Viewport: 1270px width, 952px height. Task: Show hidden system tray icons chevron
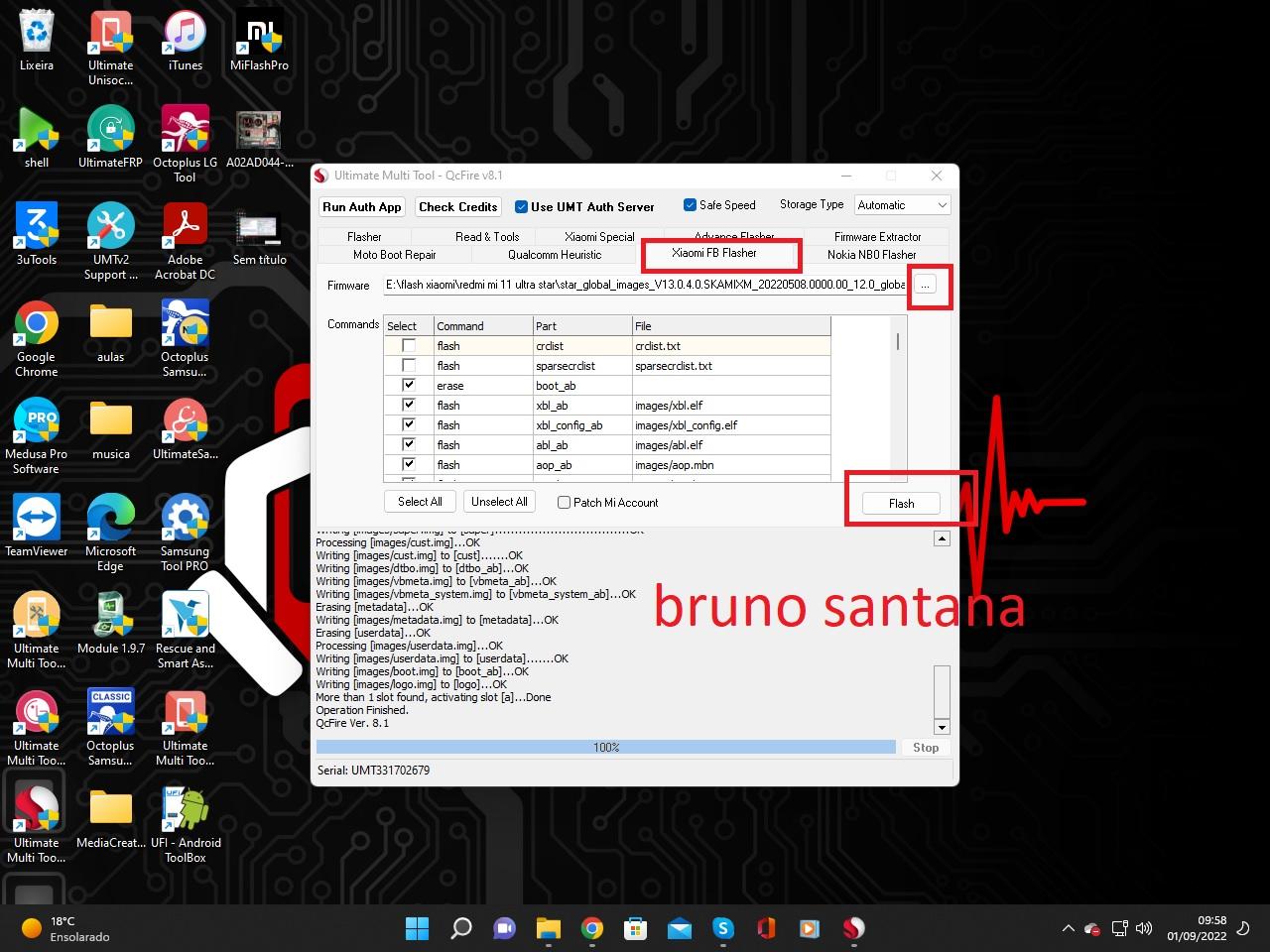(x=1068, y=929)
